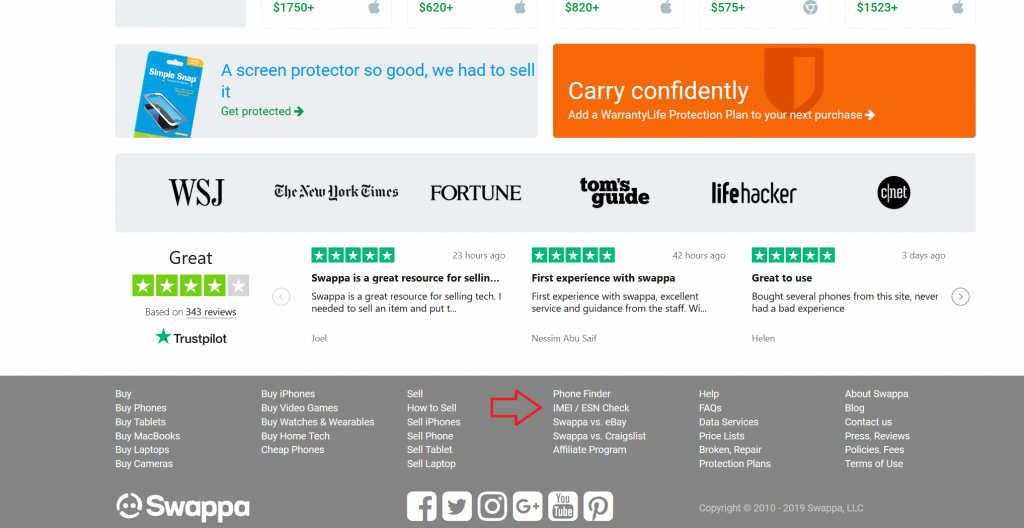Image resolution: width=1024 pixels, height=528 pixels.
Task: Click How to Sell footer link
Action: click(x=432, y=408)
